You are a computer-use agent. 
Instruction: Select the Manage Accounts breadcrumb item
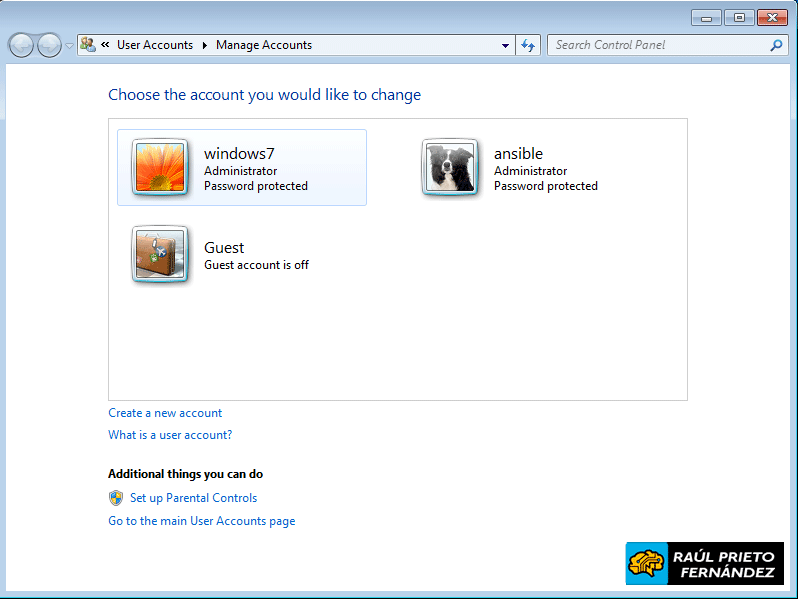(x=264, y=45)
